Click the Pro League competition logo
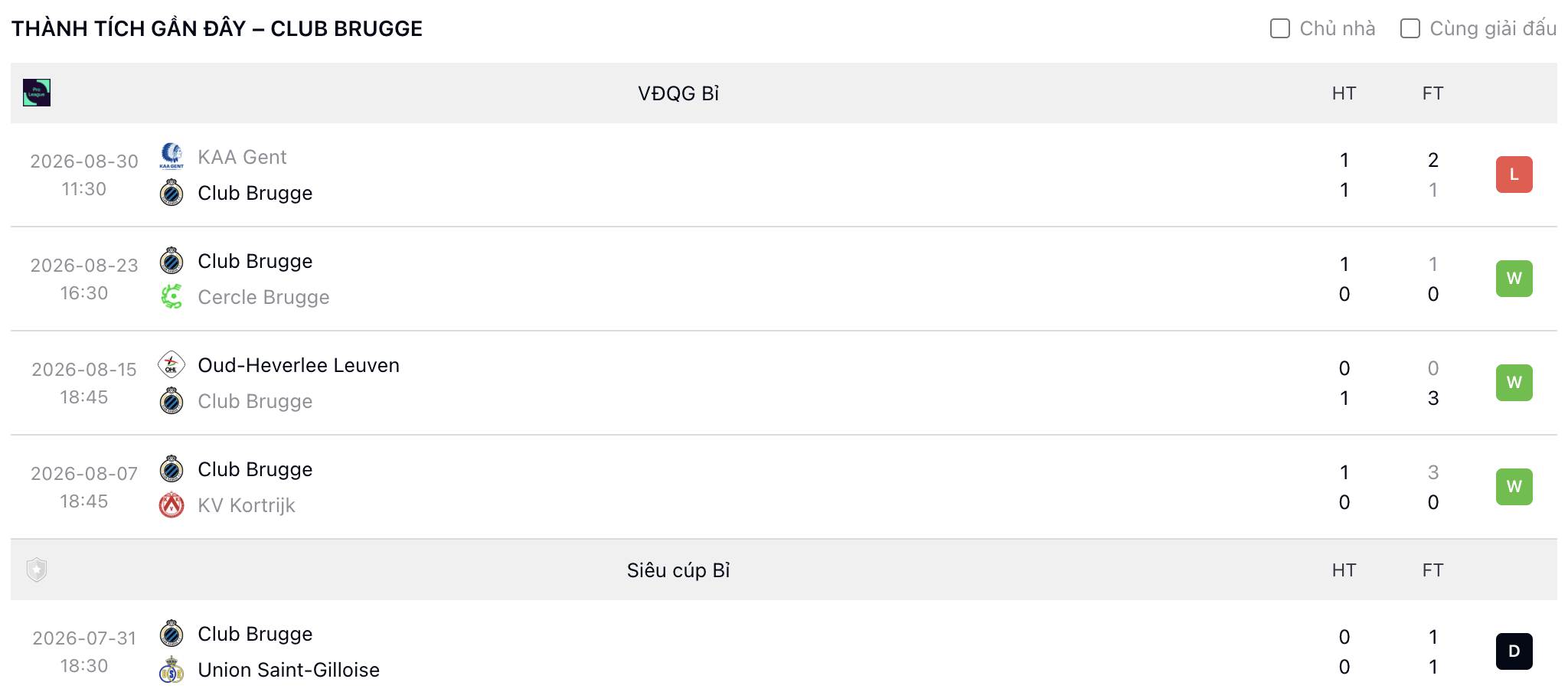 (x=37, y=93)
